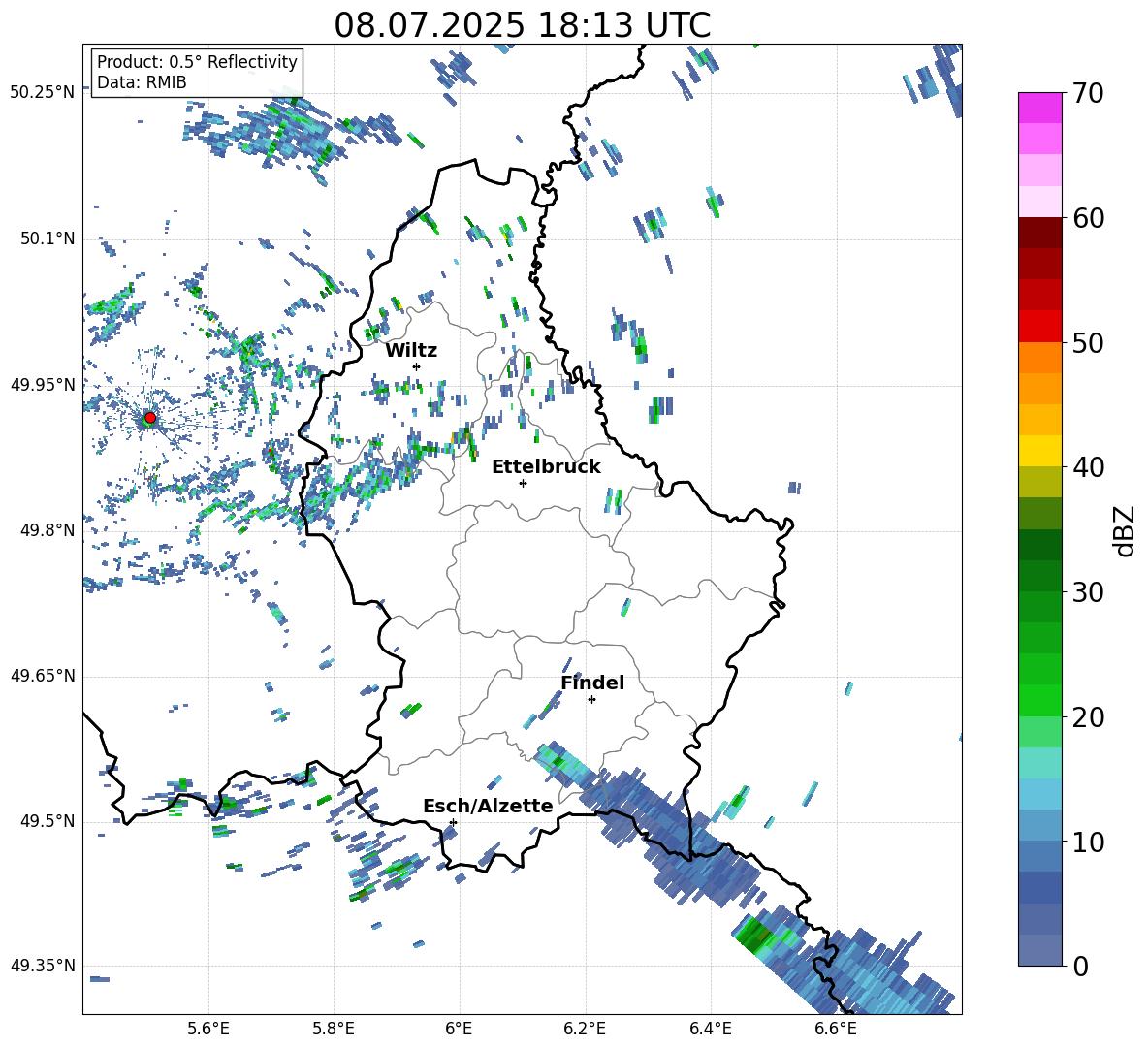Click the latitude label 49.95°N
The height and width of the screenshot is (1048, 1148).
[43, 385]
